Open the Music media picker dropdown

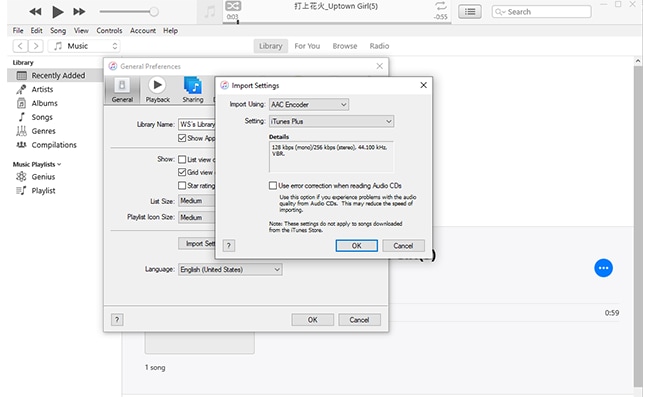coord(84,46)
